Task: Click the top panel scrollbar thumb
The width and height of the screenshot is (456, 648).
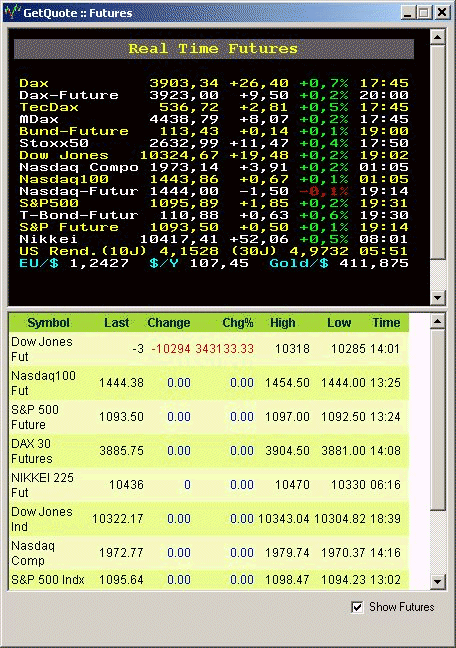Action: (x=437, y=152)
